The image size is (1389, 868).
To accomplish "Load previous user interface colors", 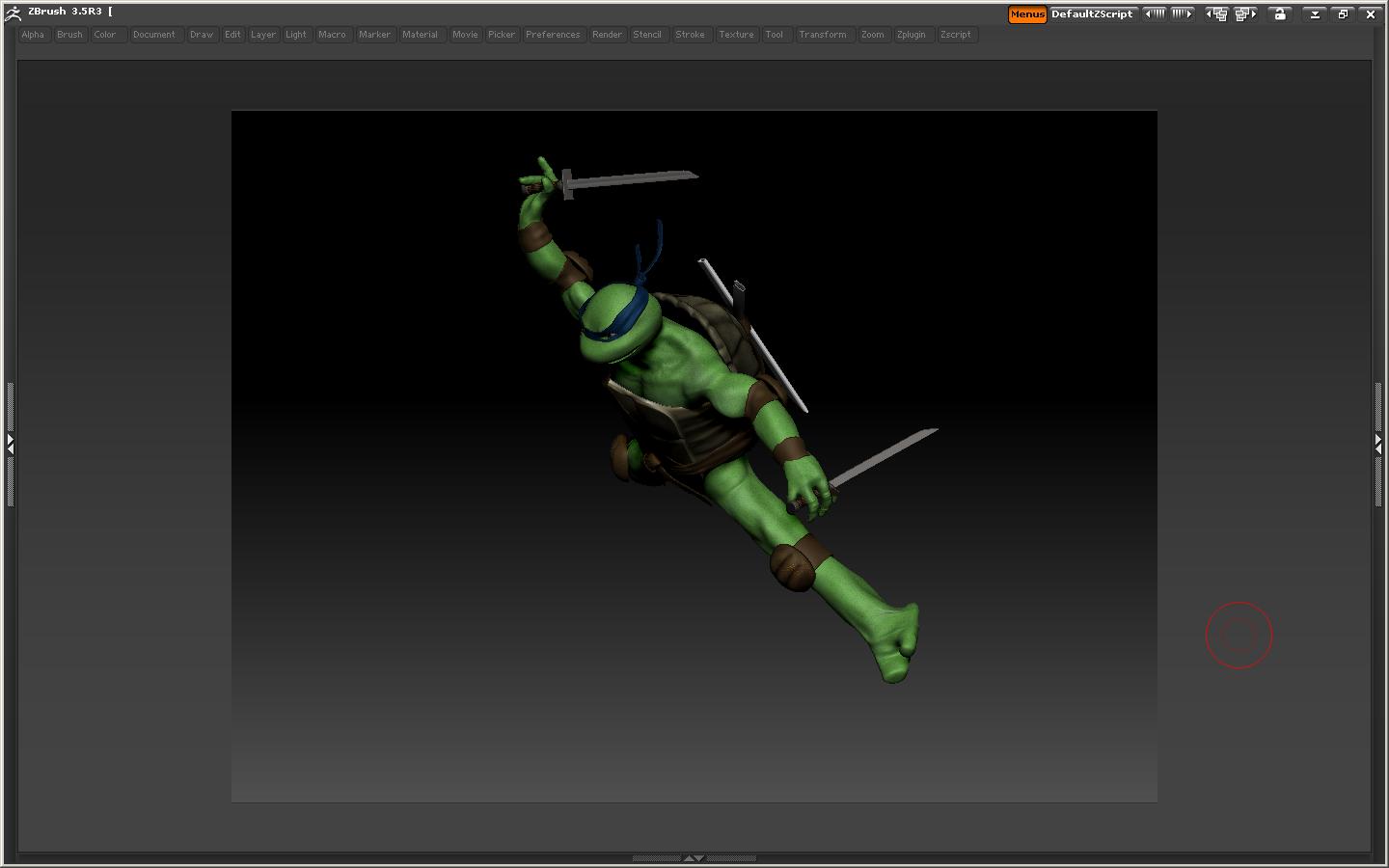I will tap(1155, 14).
